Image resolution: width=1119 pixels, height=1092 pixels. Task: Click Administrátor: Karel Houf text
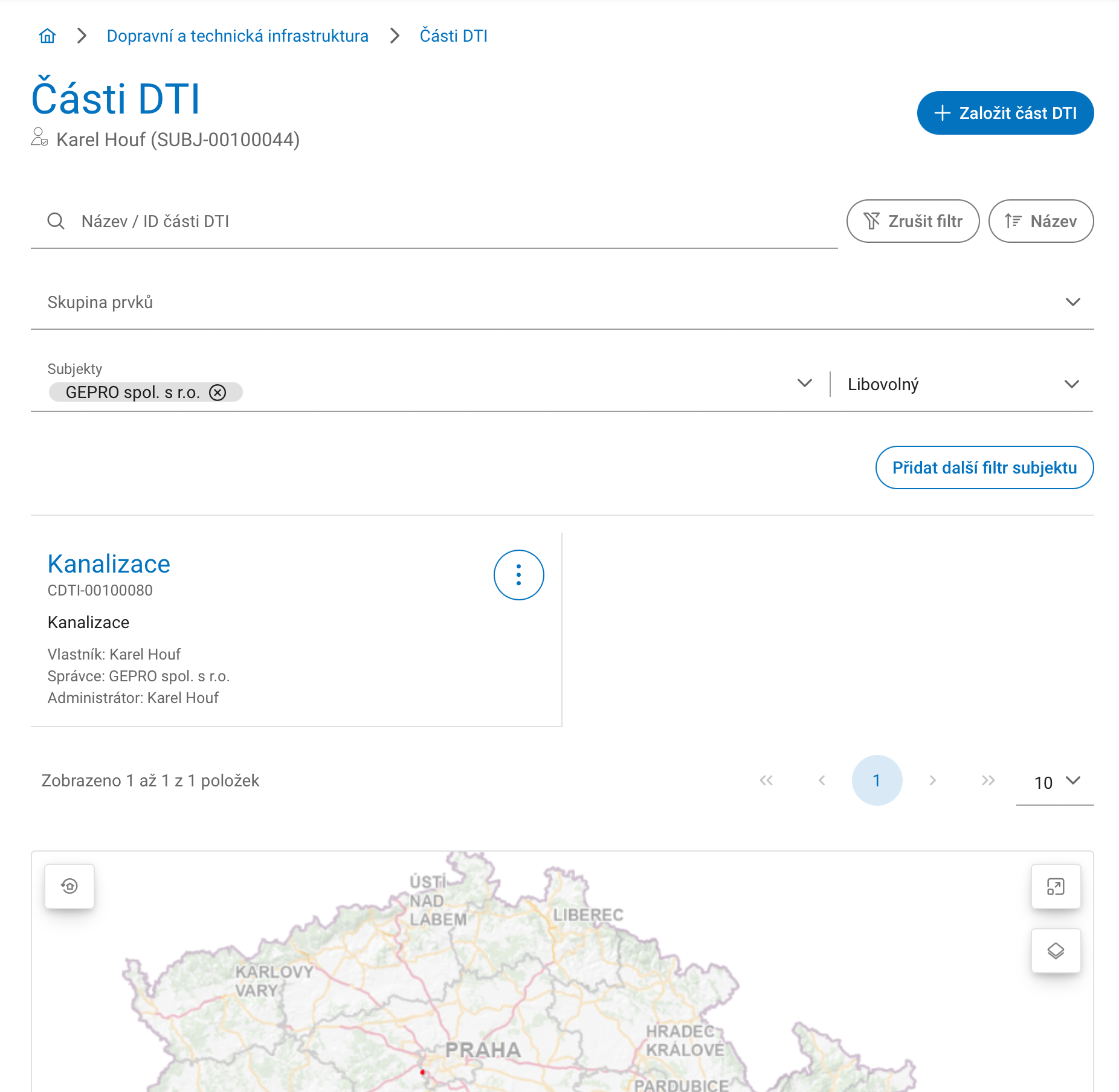(133, 698)
